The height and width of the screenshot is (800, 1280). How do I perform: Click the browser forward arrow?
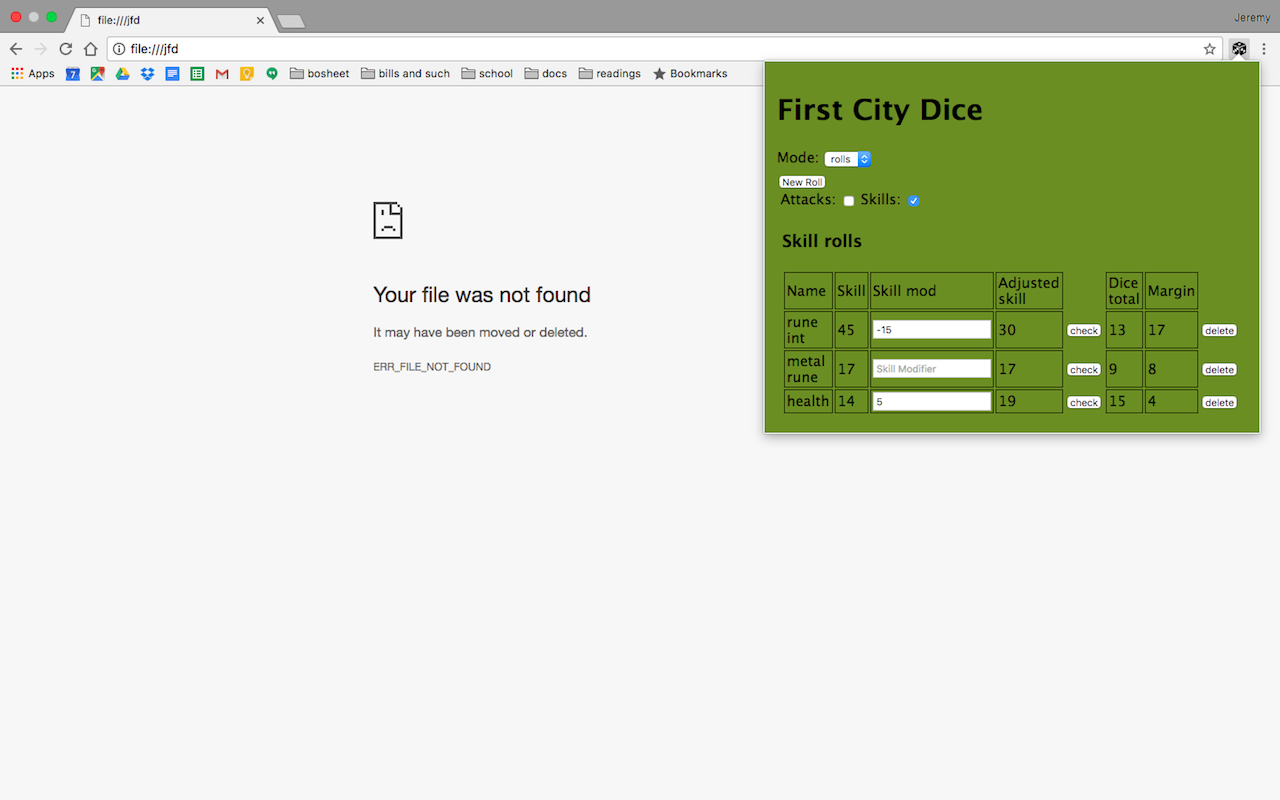(41, 48)
